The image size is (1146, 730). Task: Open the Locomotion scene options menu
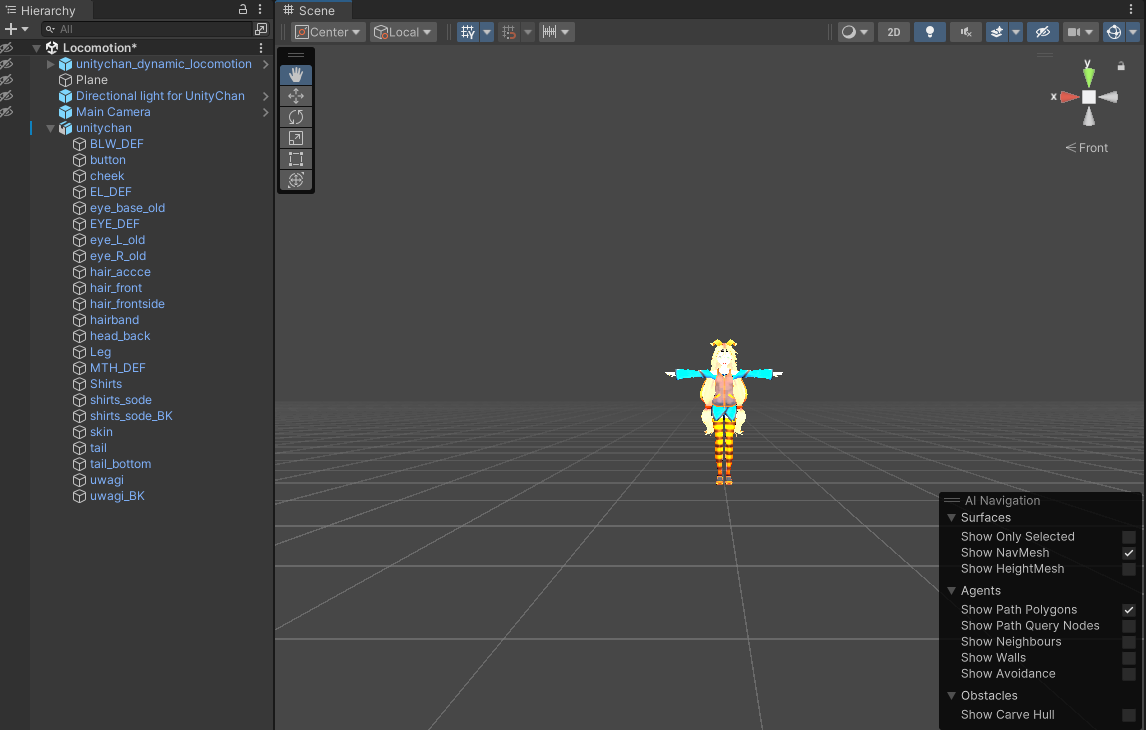pyautogui.click(x=261, y=47)
